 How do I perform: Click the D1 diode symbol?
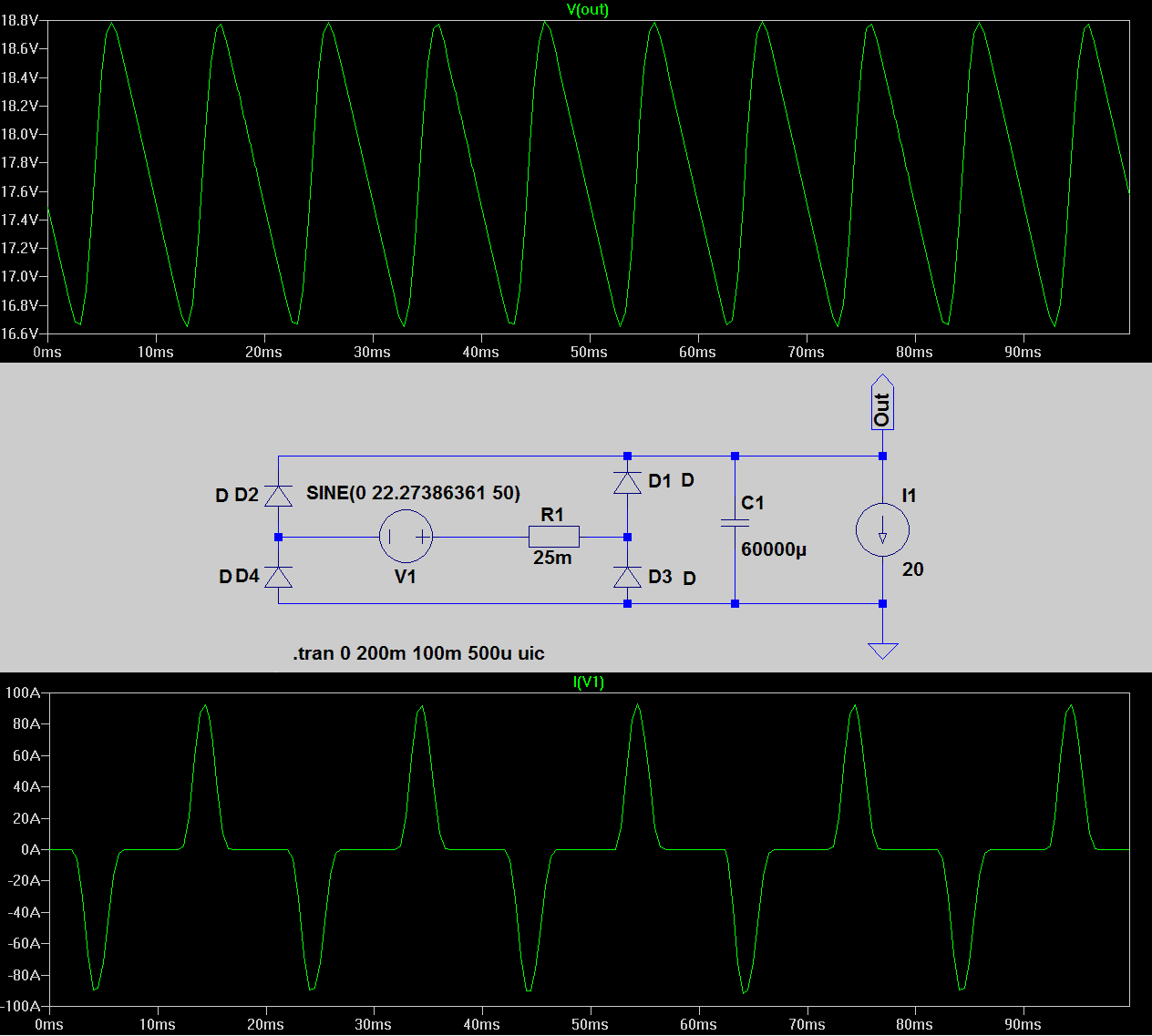click(x=627, y=482)
